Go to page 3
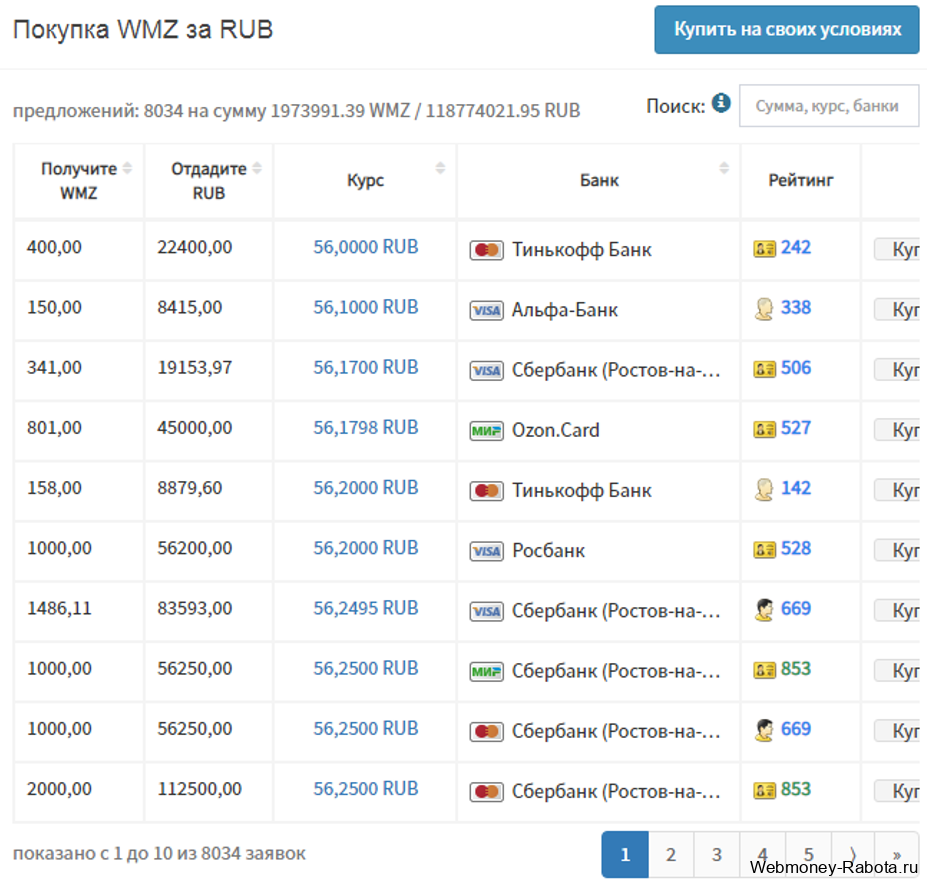 pyautogui.click(x=717, y=854)
